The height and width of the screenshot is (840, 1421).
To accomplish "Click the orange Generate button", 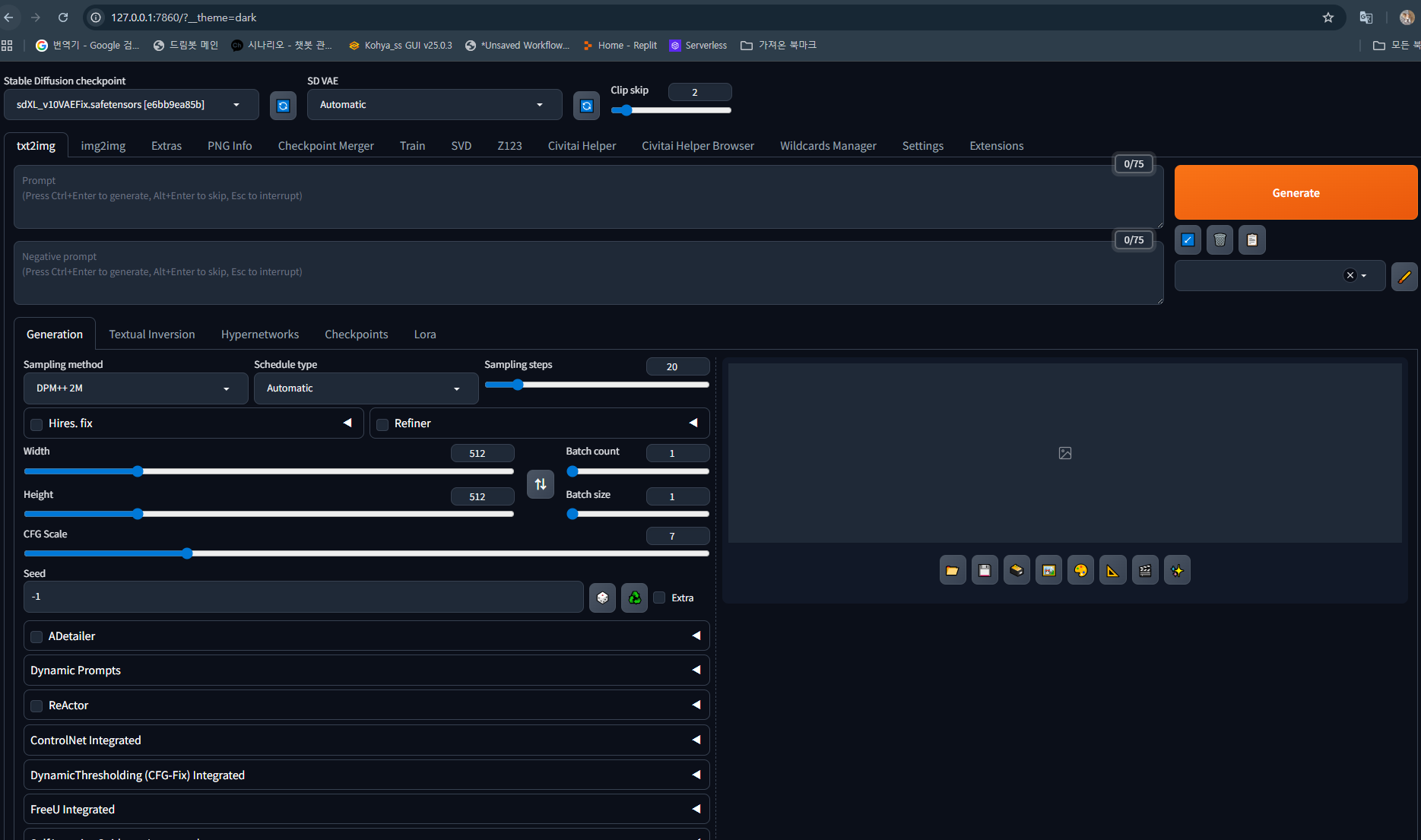I will coord(1296,193).
